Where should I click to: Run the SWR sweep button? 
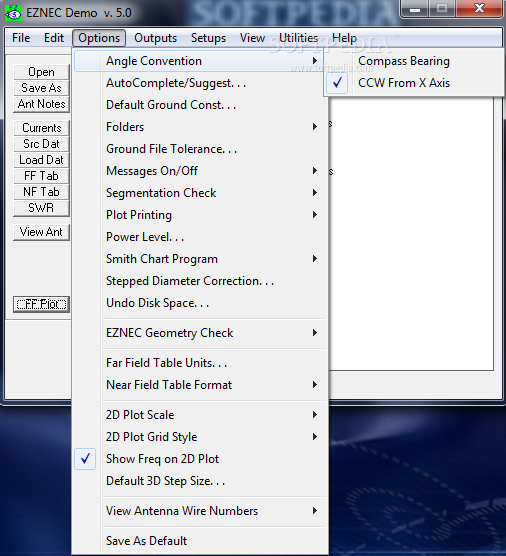[x=41, y=208]
